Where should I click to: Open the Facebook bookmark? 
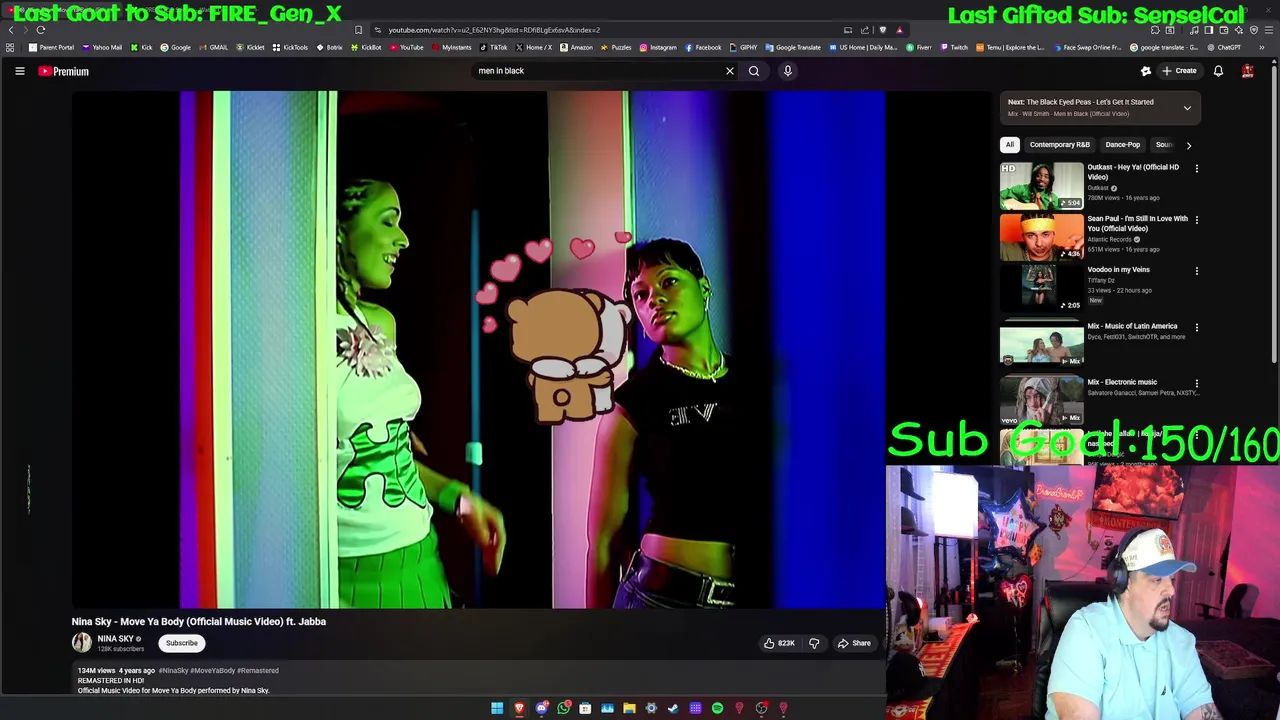703,47
